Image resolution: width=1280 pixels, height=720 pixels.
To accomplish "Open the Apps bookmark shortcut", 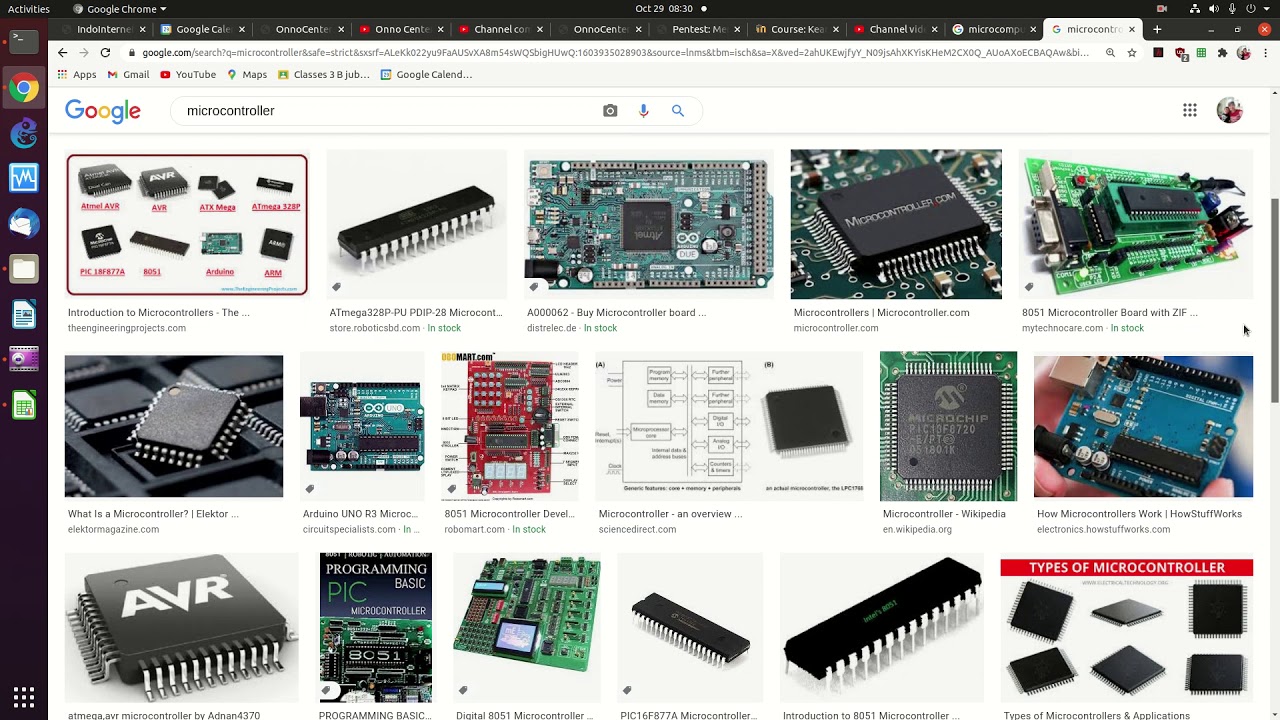I will tap(77, 74).
